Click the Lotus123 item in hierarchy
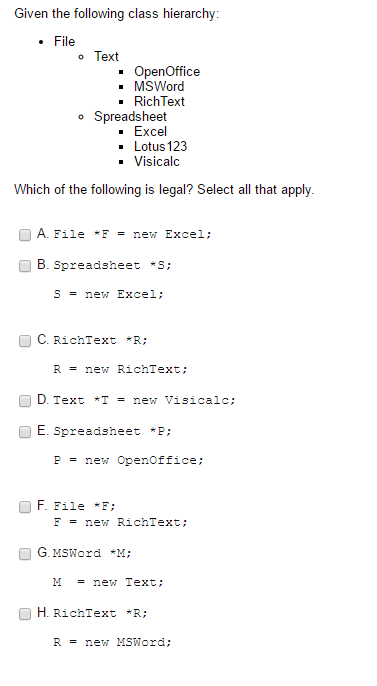The width and height of the screenshot is (377, 686). click(161, 146)
